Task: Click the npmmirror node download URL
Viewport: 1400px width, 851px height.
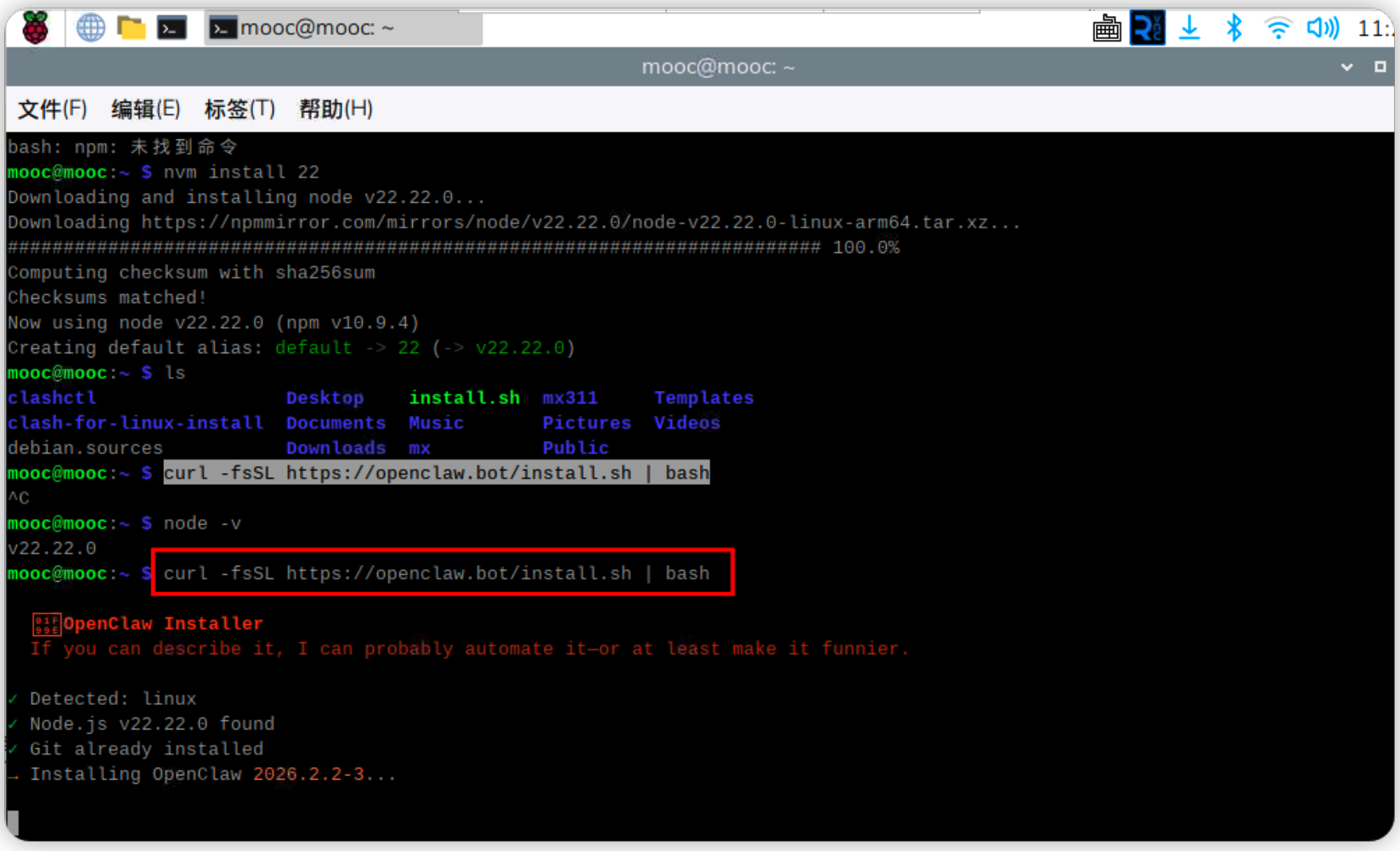Action: click(564, 223)
